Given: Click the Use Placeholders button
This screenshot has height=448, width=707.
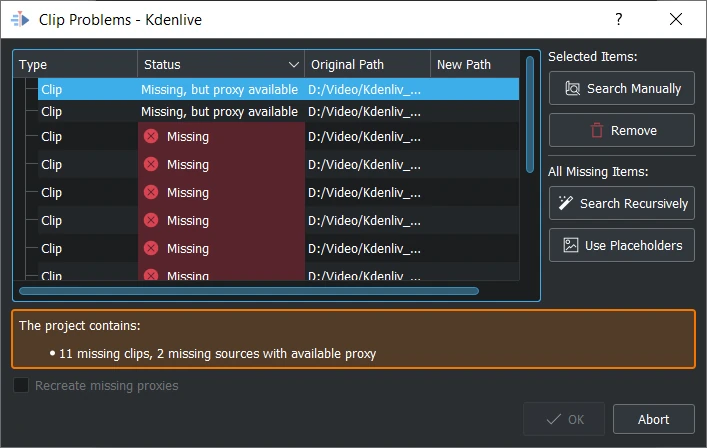Looking at the screenshot, I should coord(621,245).
